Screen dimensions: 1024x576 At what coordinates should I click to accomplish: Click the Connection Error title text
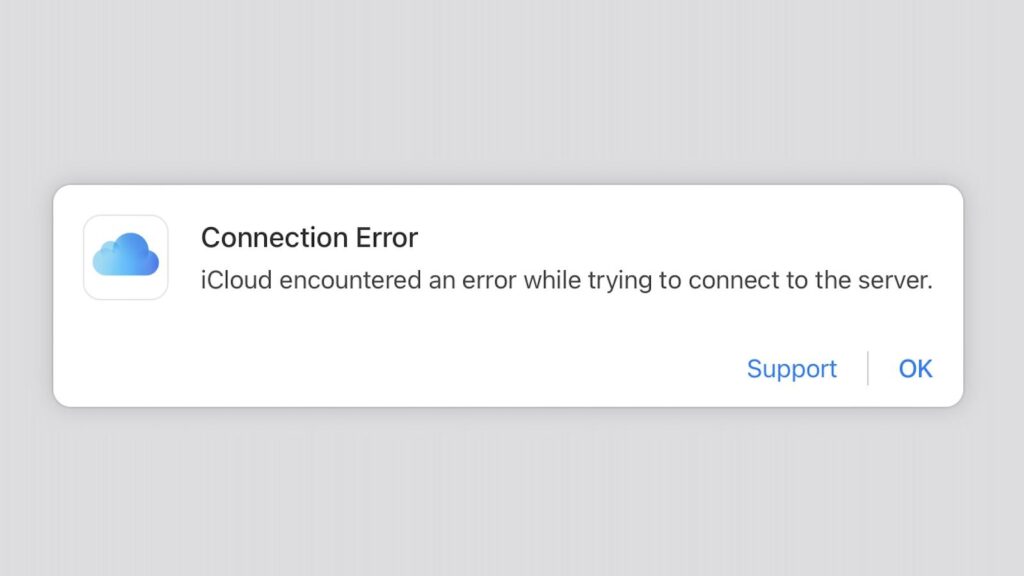pos(309,238)
